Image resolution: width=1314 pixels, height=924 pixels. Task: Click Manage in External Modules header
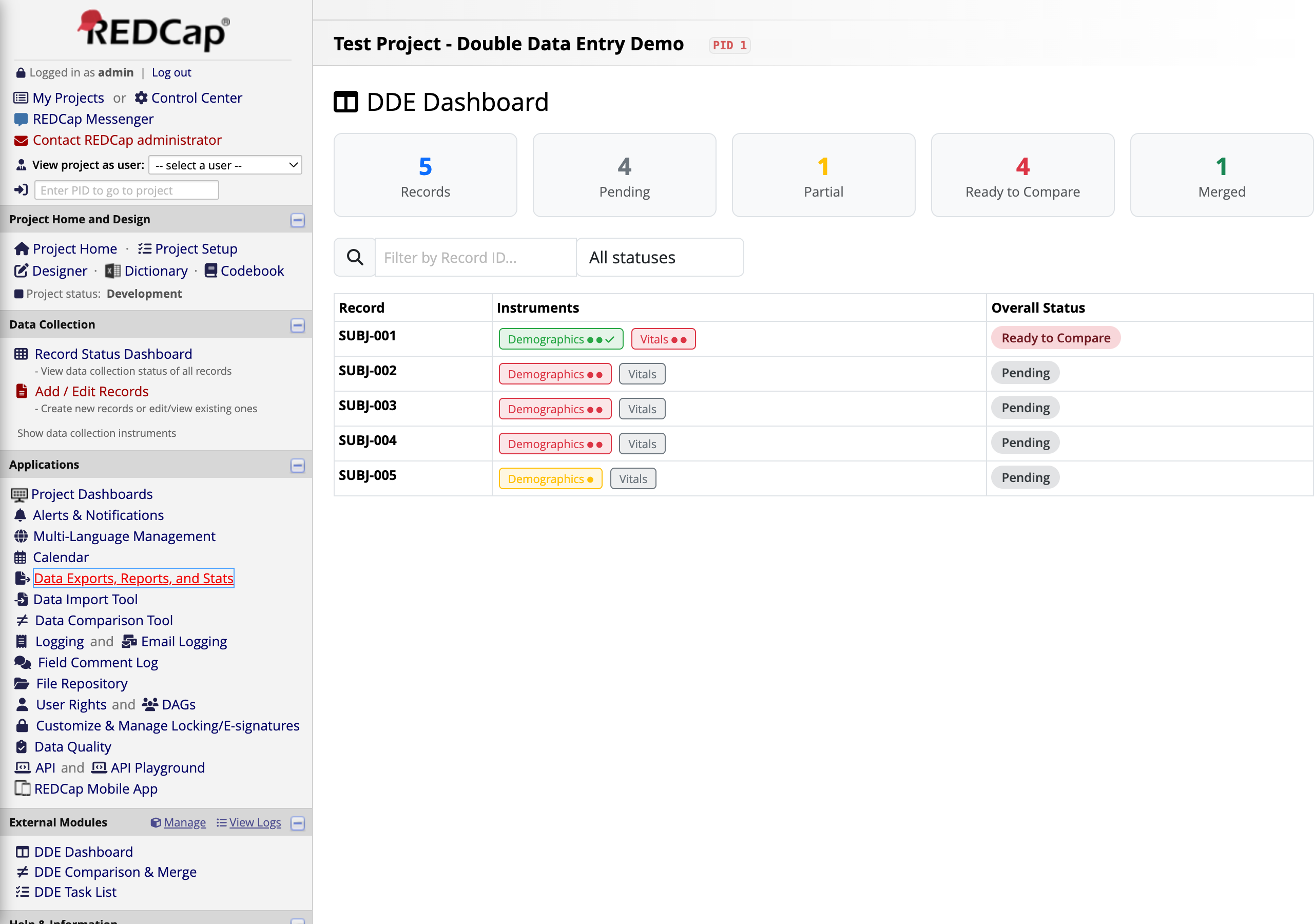[x=185, y=822]
